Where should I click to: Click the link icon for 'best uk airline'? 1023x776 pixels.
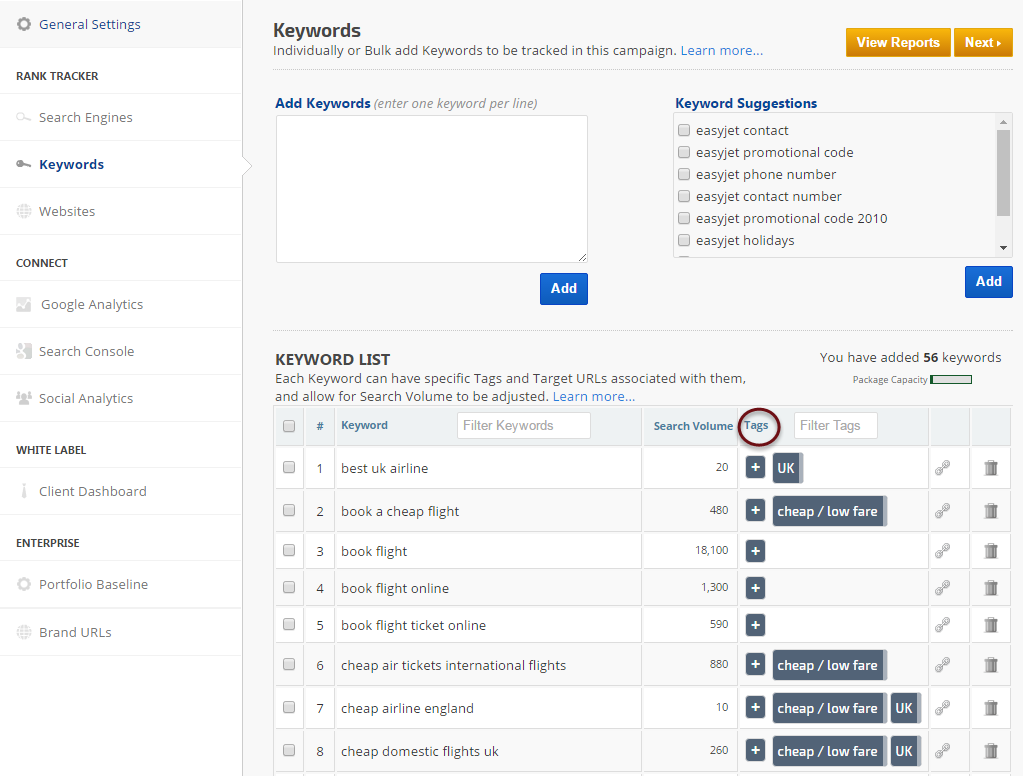point(942,468)
